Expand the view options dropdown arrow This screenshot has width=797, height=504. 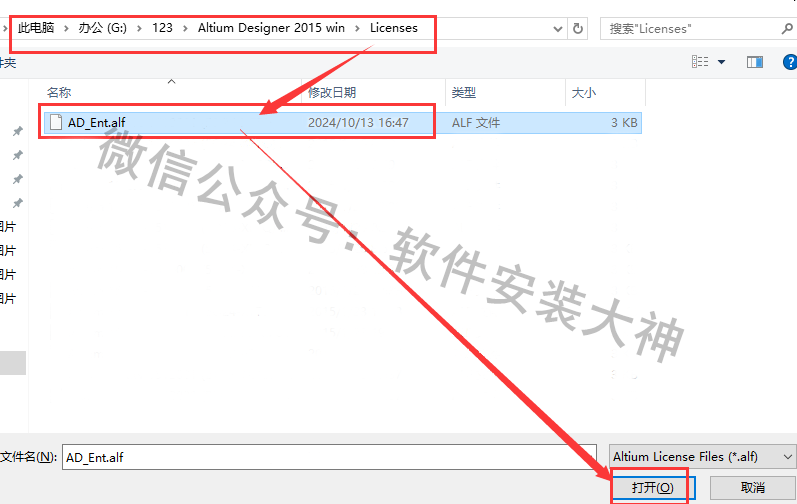(x=722, y=62)
